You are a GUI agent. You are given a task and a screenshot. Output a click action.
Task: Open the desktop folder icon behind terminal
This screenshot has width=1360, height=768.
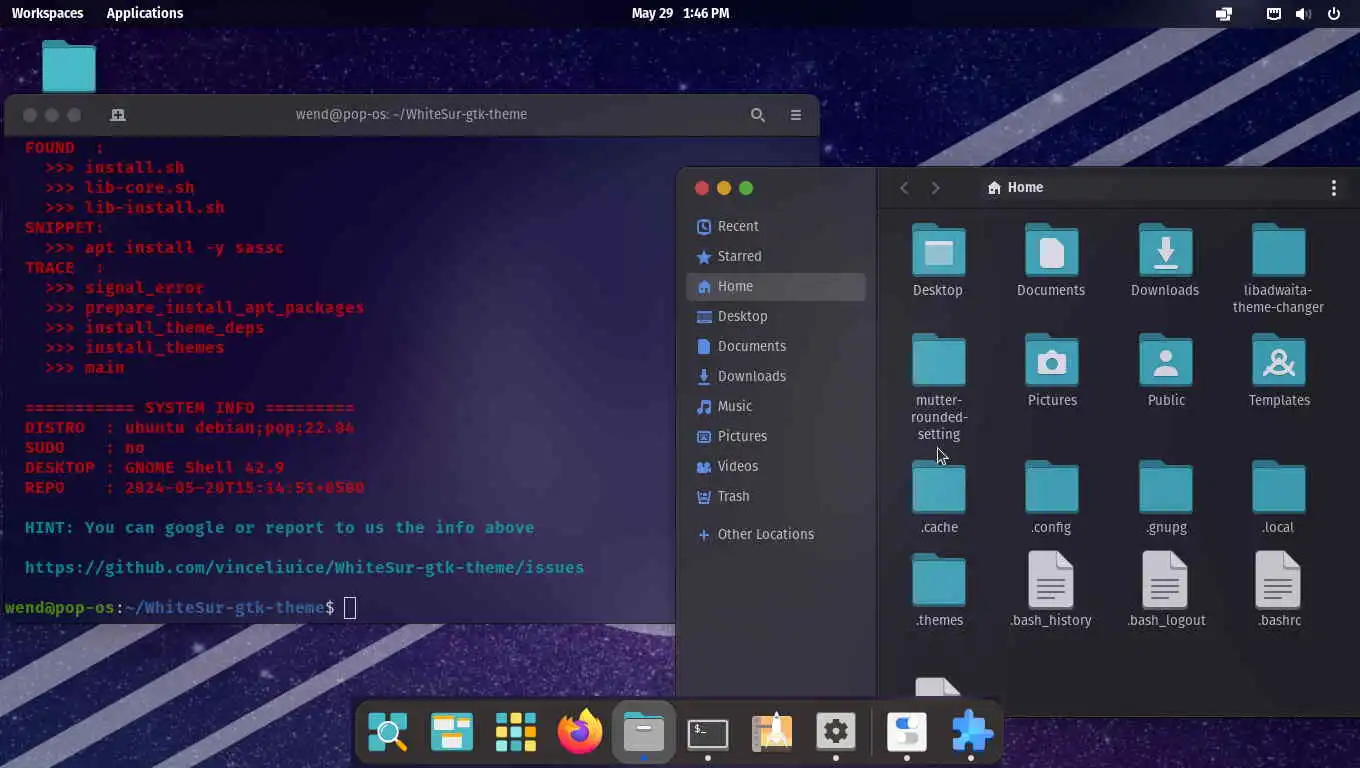click(69, 66)
